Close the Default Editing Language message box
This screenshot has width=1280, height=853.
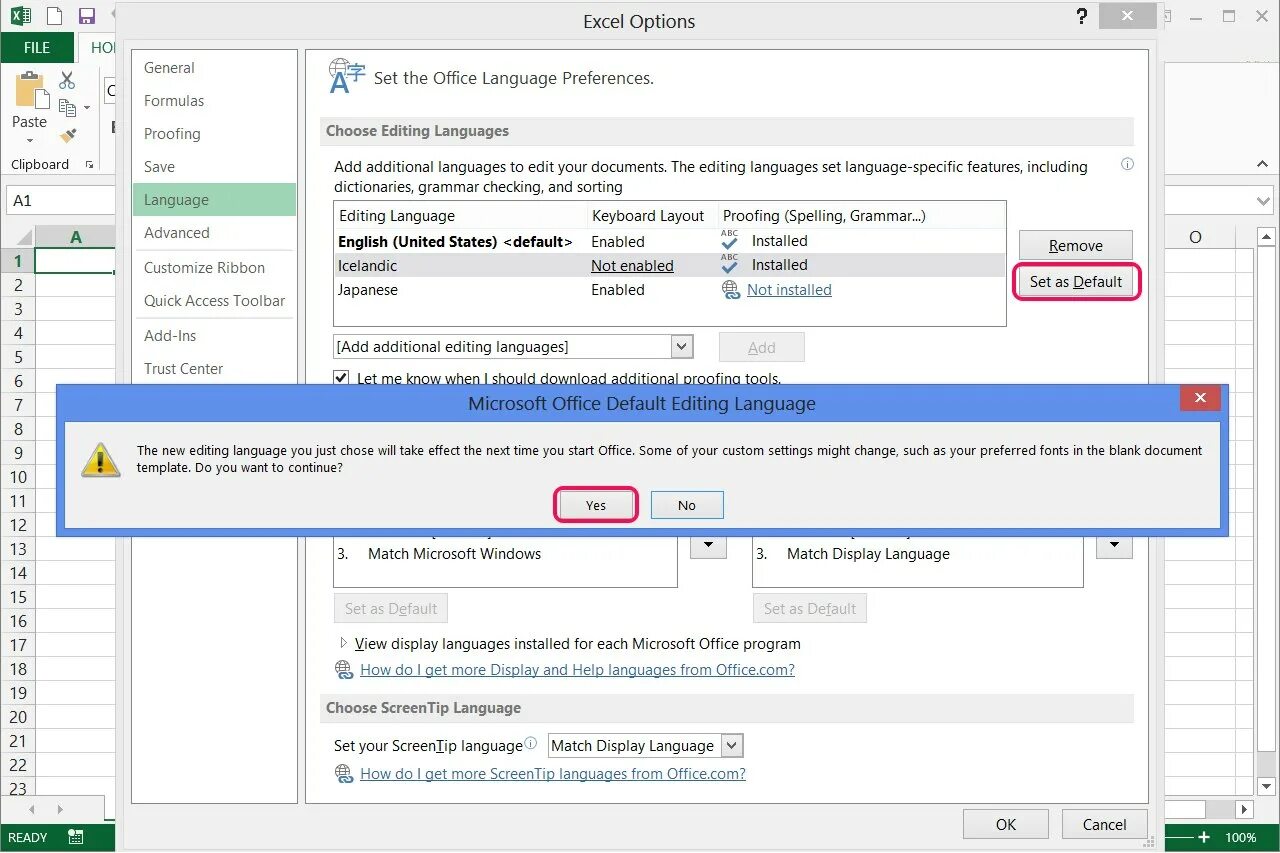pos(1200,398)
